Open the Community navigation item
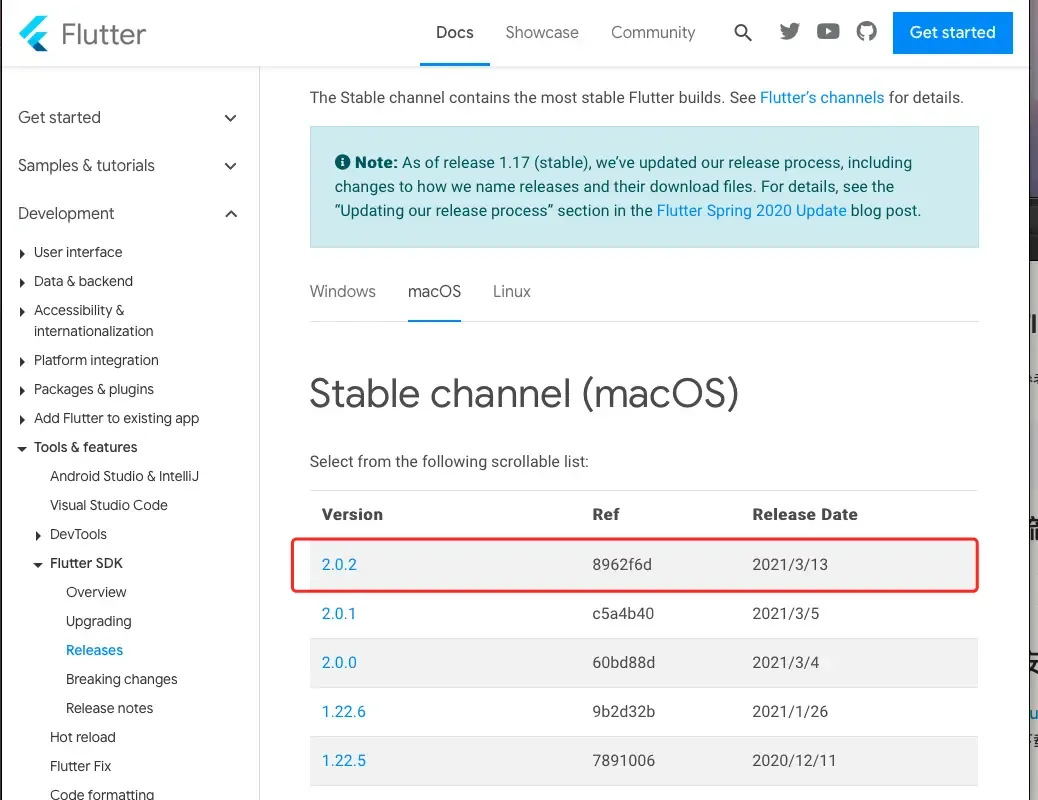Screen dimensions: 1038x800 pyautogui.click(x=653, y=33)
